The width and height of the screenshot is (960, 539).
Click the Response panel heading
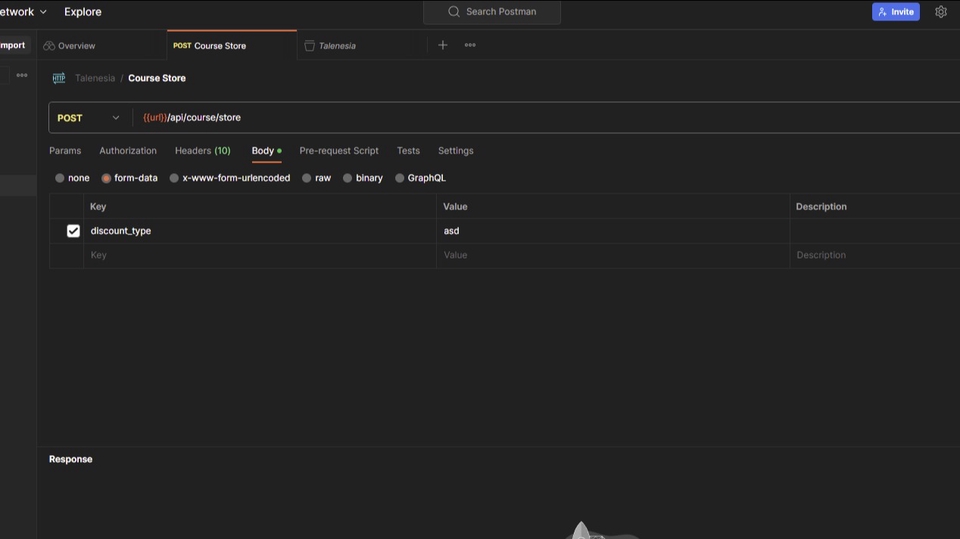click(x=70, y=459)
